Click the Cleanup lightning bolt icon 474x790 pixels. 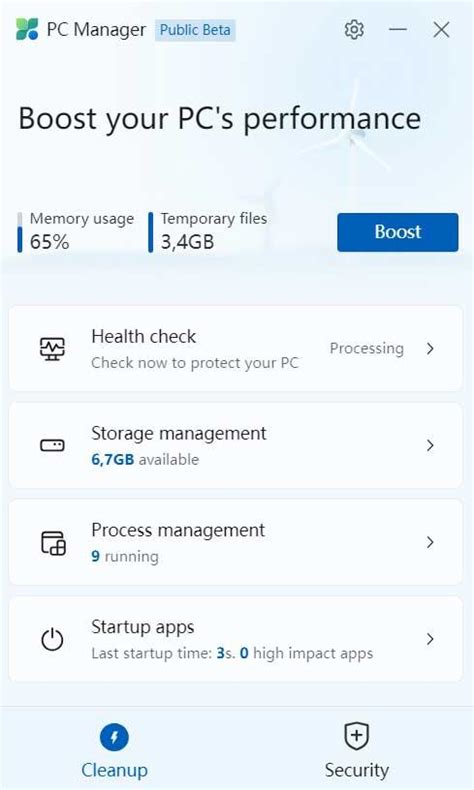114,738
